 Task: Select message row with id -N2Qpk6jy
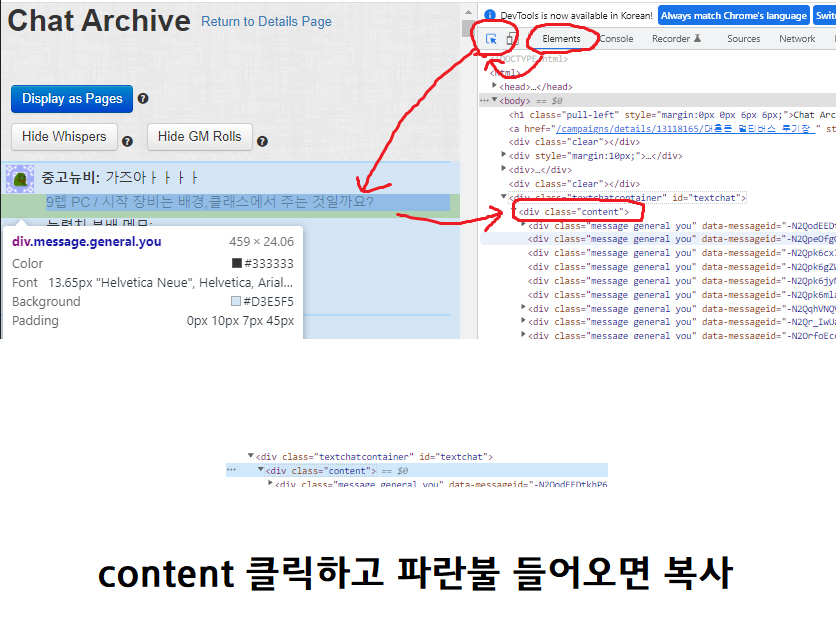point(681,281)
